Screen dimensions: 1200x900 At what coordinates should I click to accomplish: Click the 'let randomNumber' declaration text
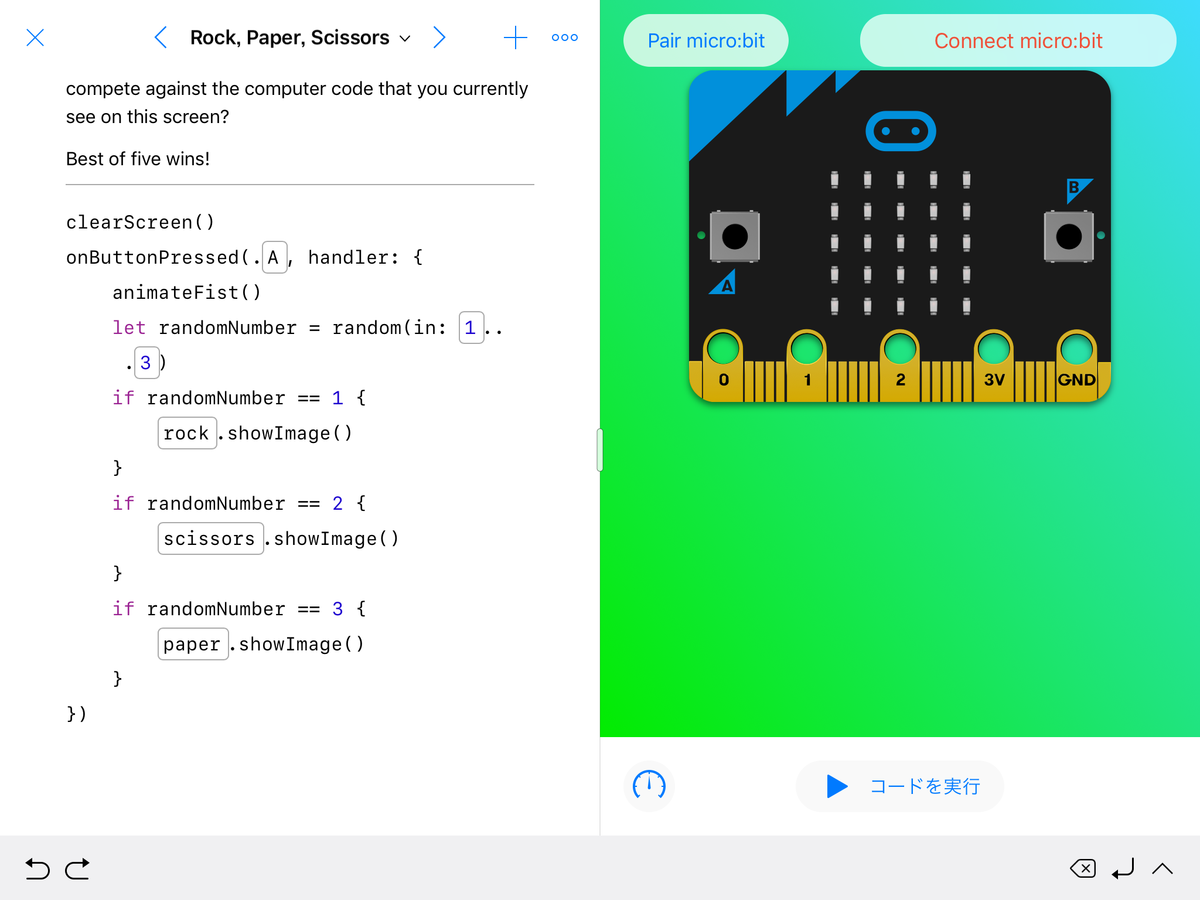[x=205, y=328]
